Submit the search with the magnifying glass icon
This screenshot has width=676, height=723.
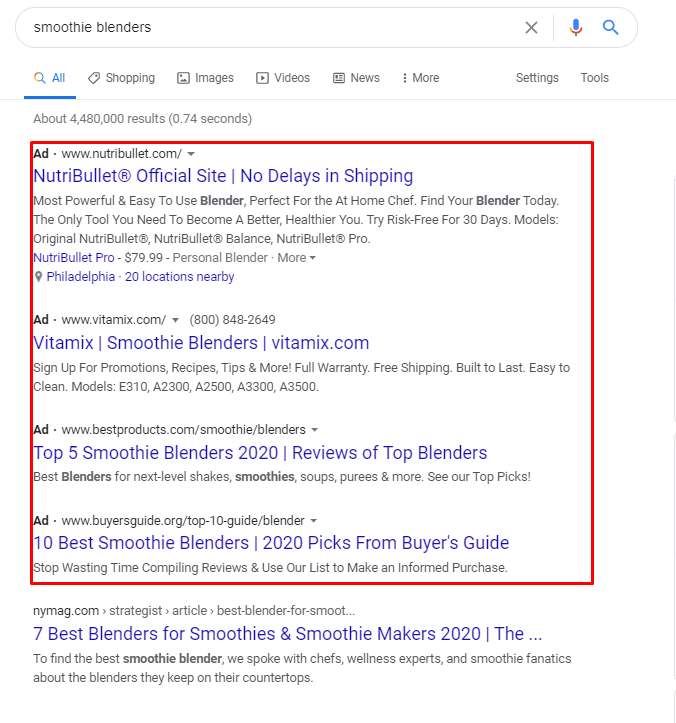point(610,28)
